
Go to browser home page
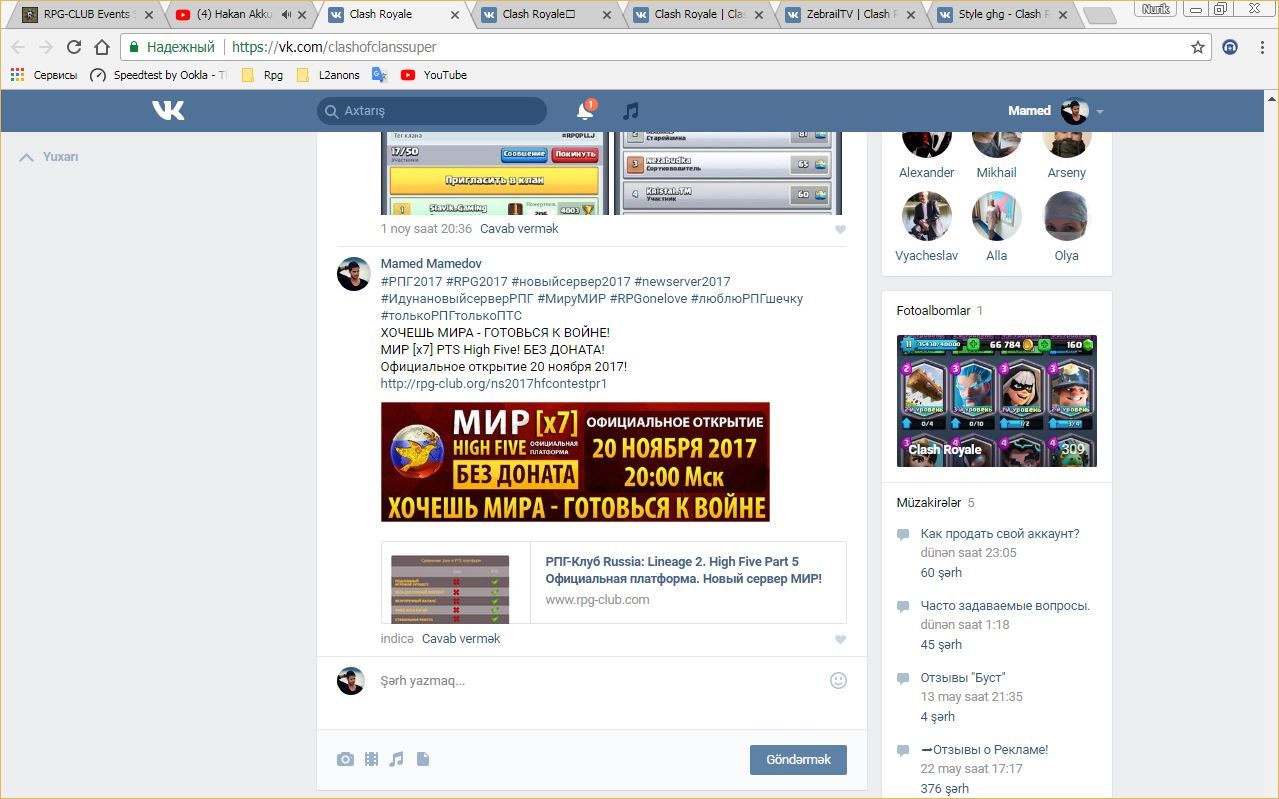click(101, 47)
